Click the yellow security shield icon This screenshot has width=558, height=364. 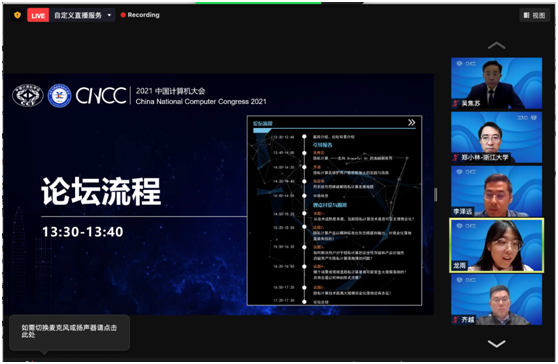(x=17, y=15)
